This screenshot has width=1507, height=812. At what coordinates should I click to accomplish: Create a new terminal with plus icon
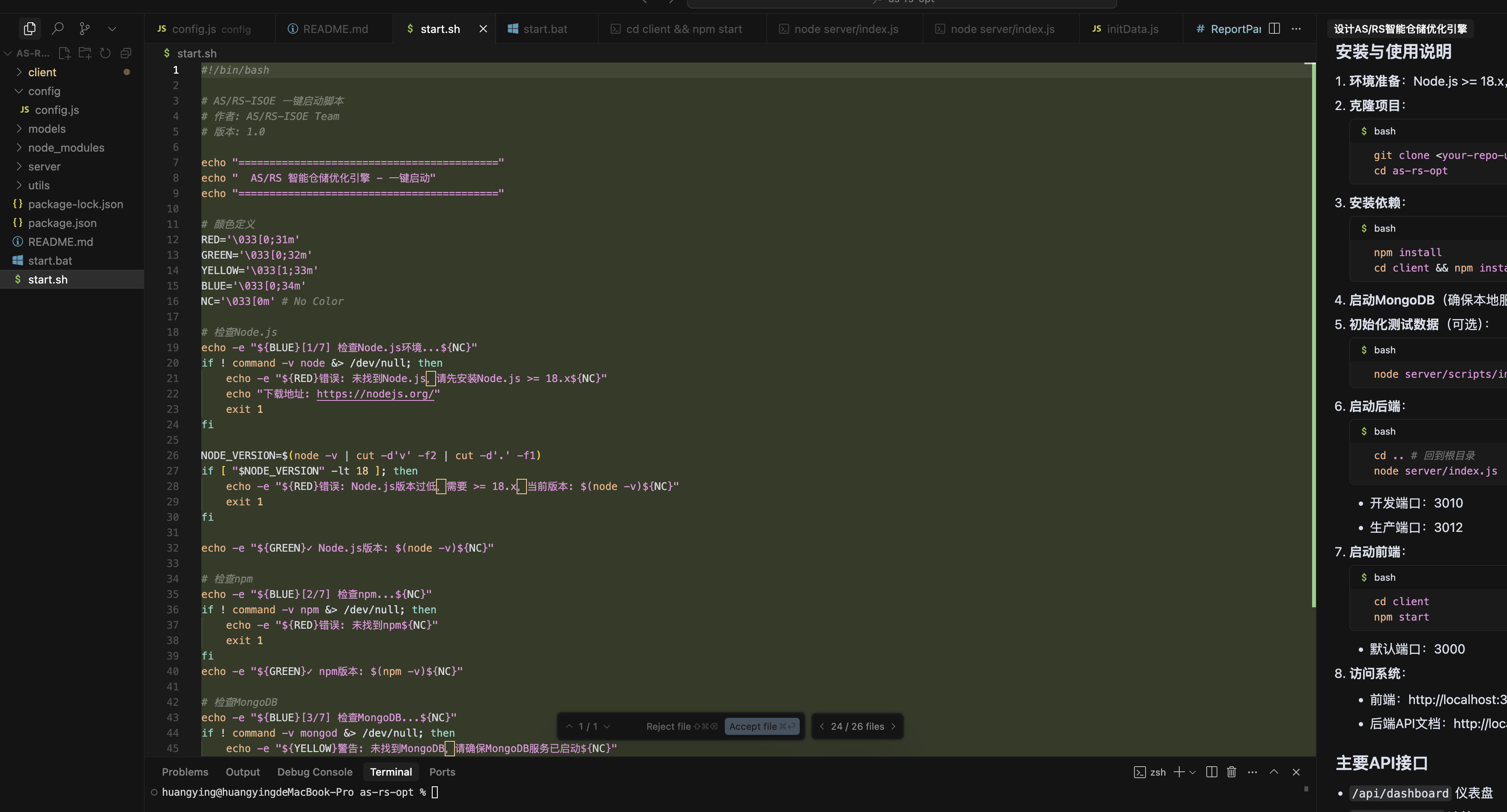[x=1179, y=772]
